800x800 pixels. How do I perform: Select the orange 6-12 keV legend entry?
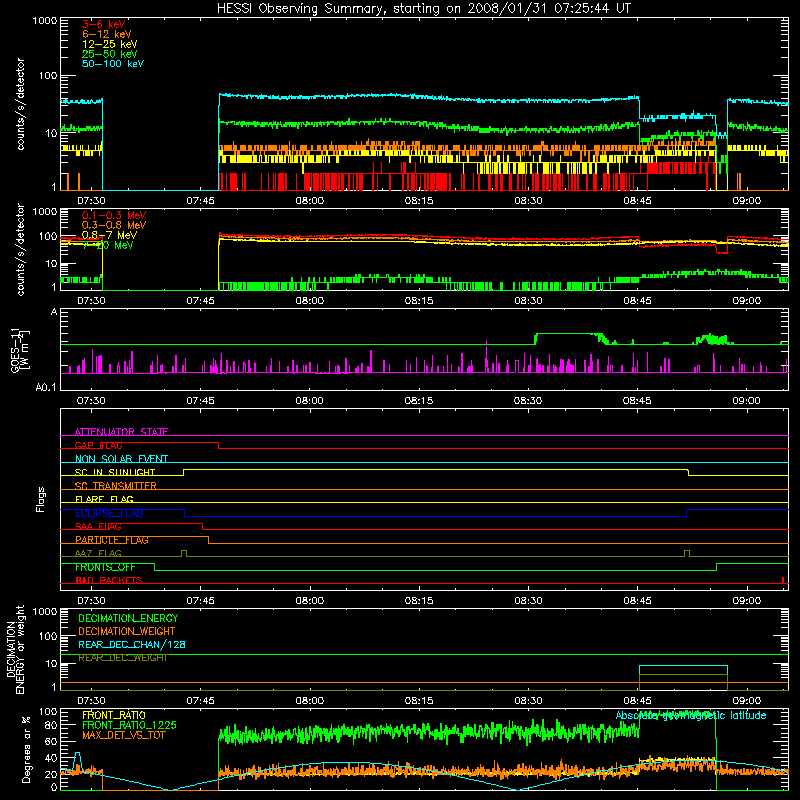click(x=107, y=34)
